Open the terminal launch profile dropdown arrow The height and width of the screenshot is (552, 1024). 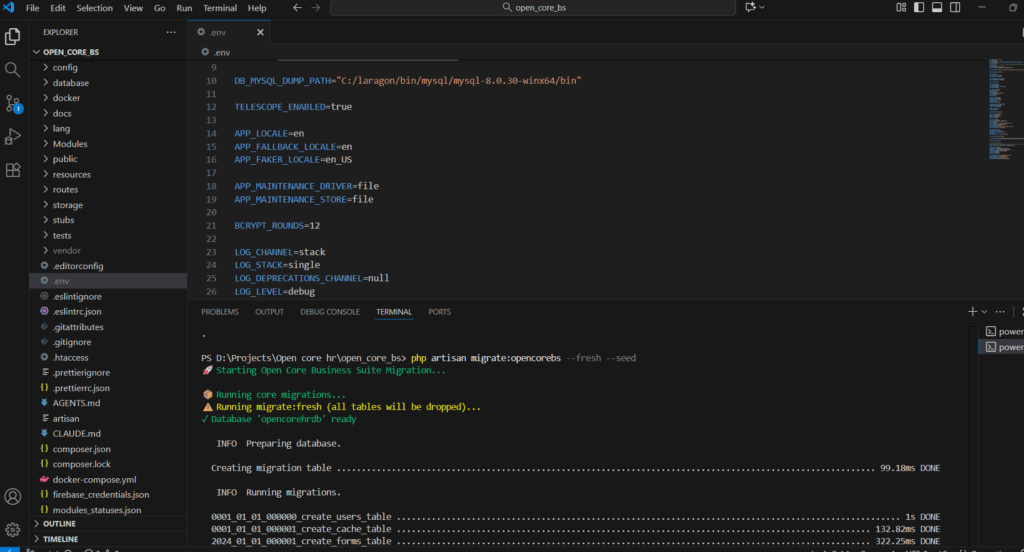tap(984, 312)
